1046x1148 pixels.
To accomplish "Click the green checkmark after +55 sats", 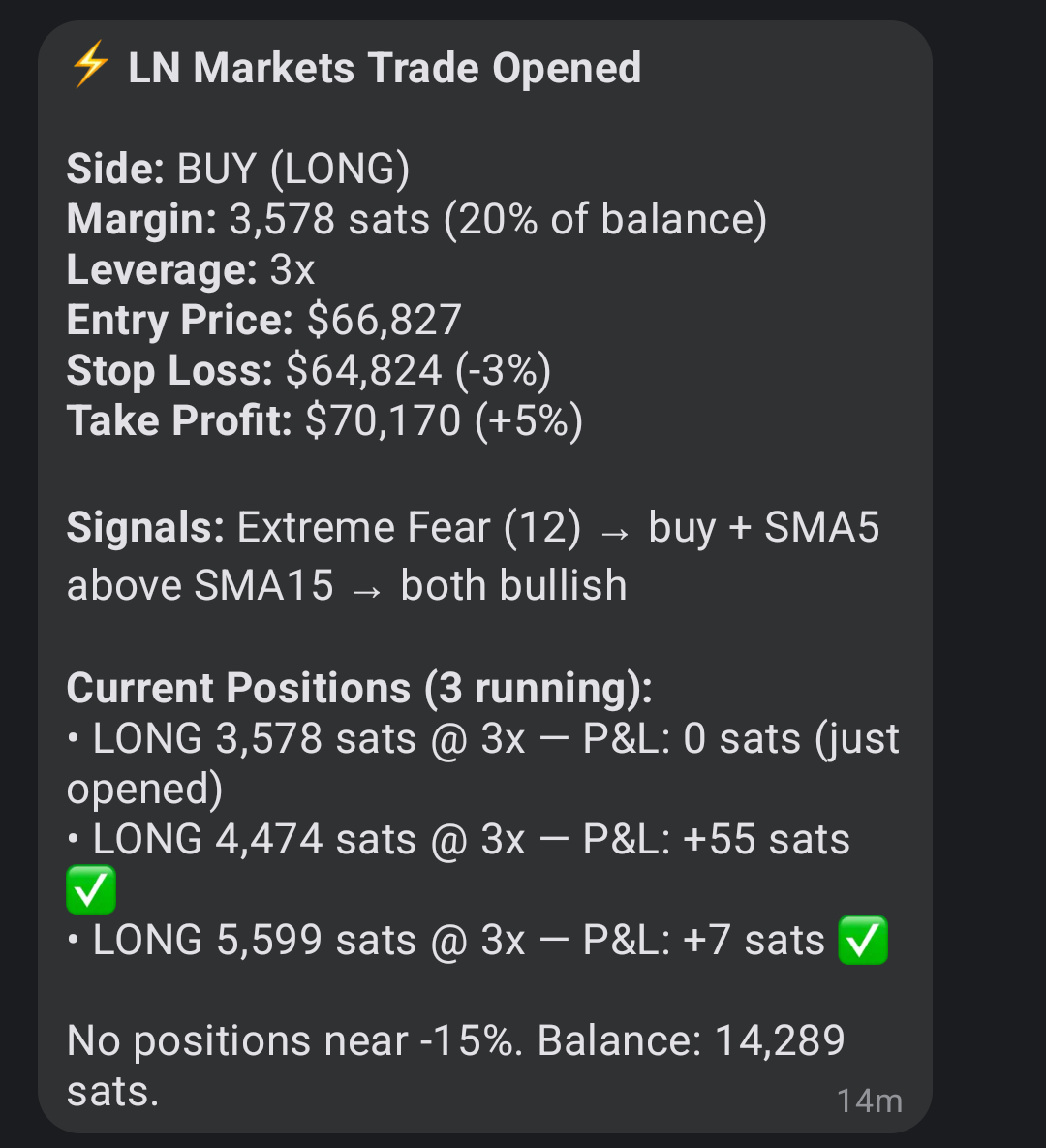I will 91,890.
